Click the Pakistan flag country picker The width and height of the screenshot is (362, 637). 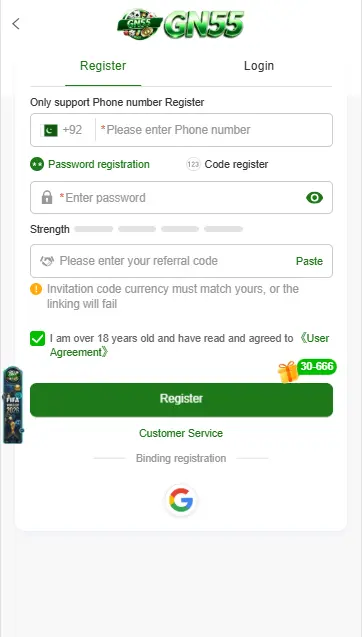[50, 130]
